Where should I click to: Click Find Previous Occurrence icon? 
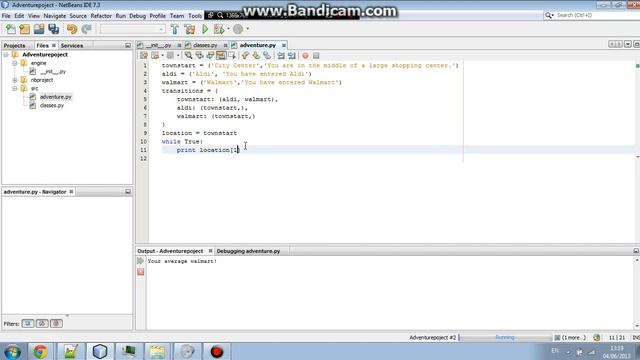pos(199,56)
